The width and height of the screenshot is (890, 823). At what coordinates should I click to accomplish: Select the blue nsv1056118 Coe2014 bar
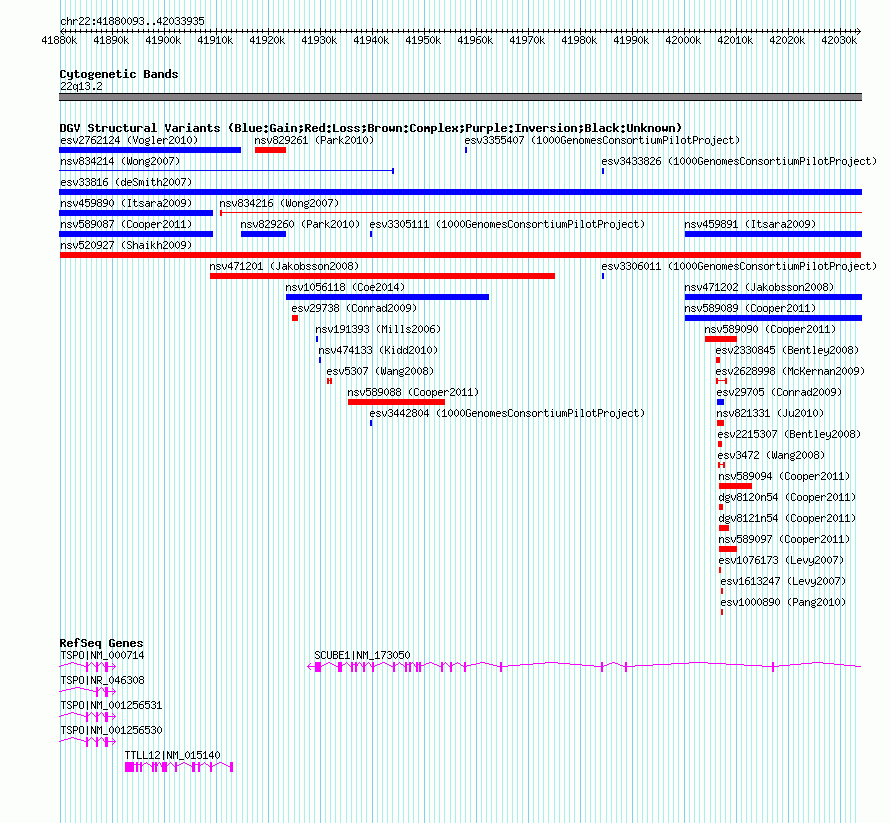pyautogui.click(x=387, y=297)
